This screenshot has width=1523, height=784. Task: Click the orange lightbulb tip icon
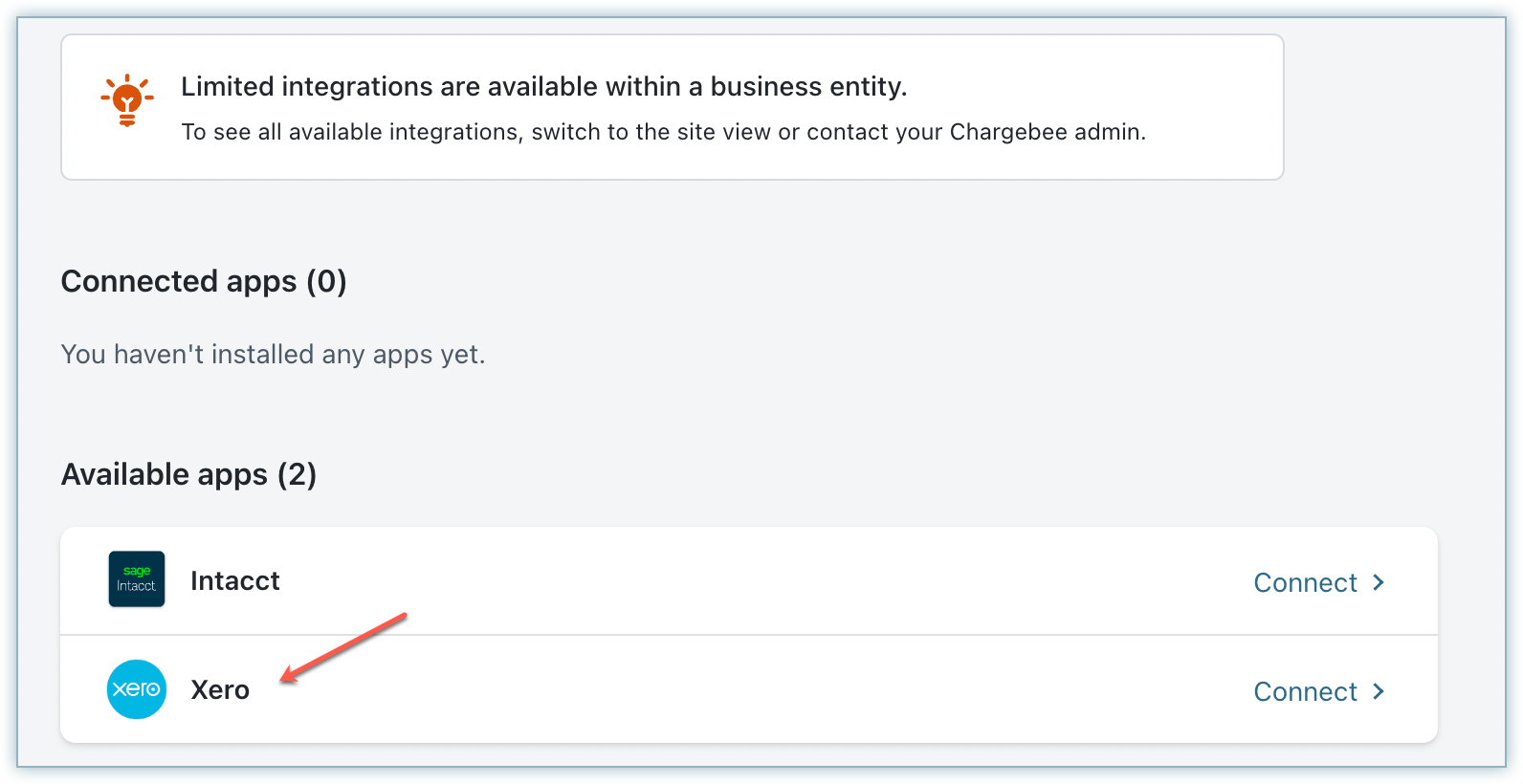(x=126, y=99)
